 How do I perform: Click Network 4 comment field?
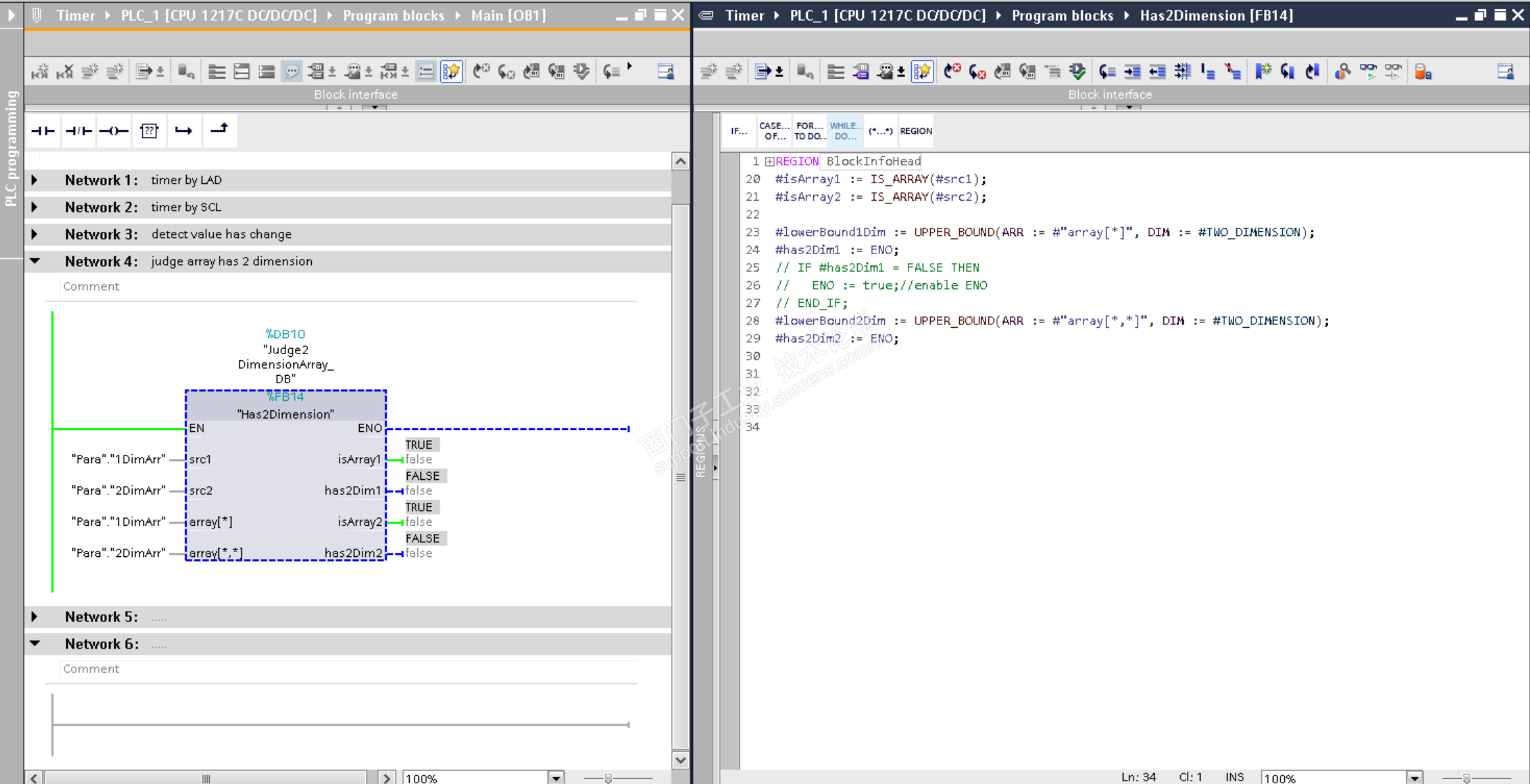point(347,286)
